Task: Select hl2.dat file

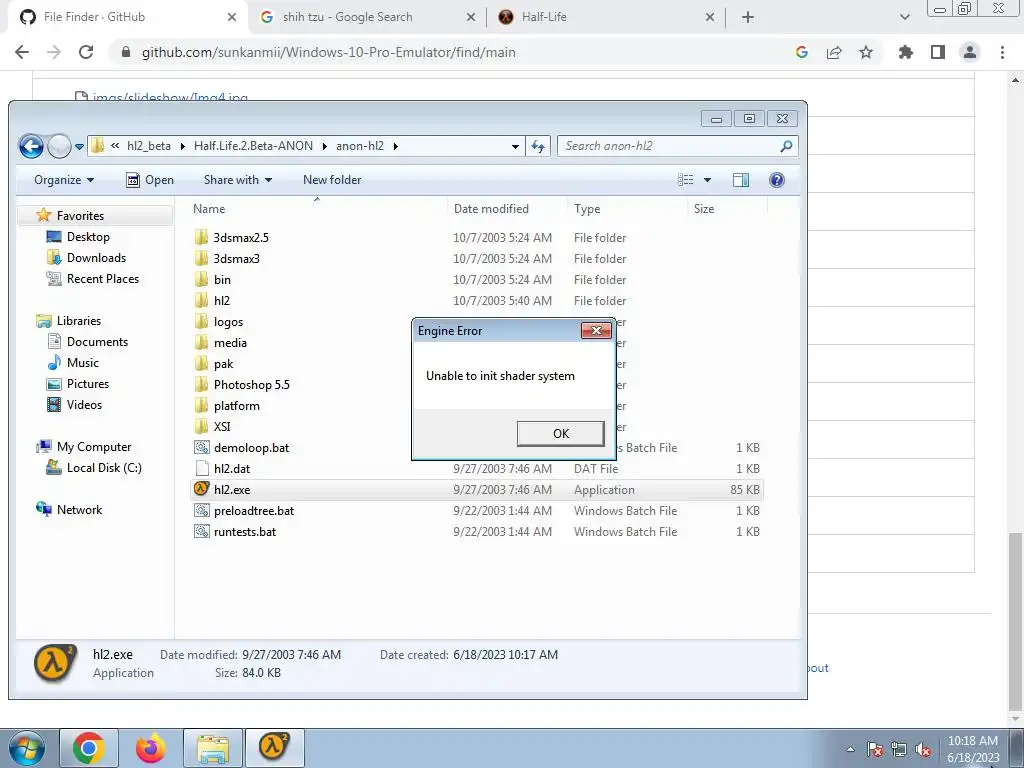Action: click(x=232, y=468)
